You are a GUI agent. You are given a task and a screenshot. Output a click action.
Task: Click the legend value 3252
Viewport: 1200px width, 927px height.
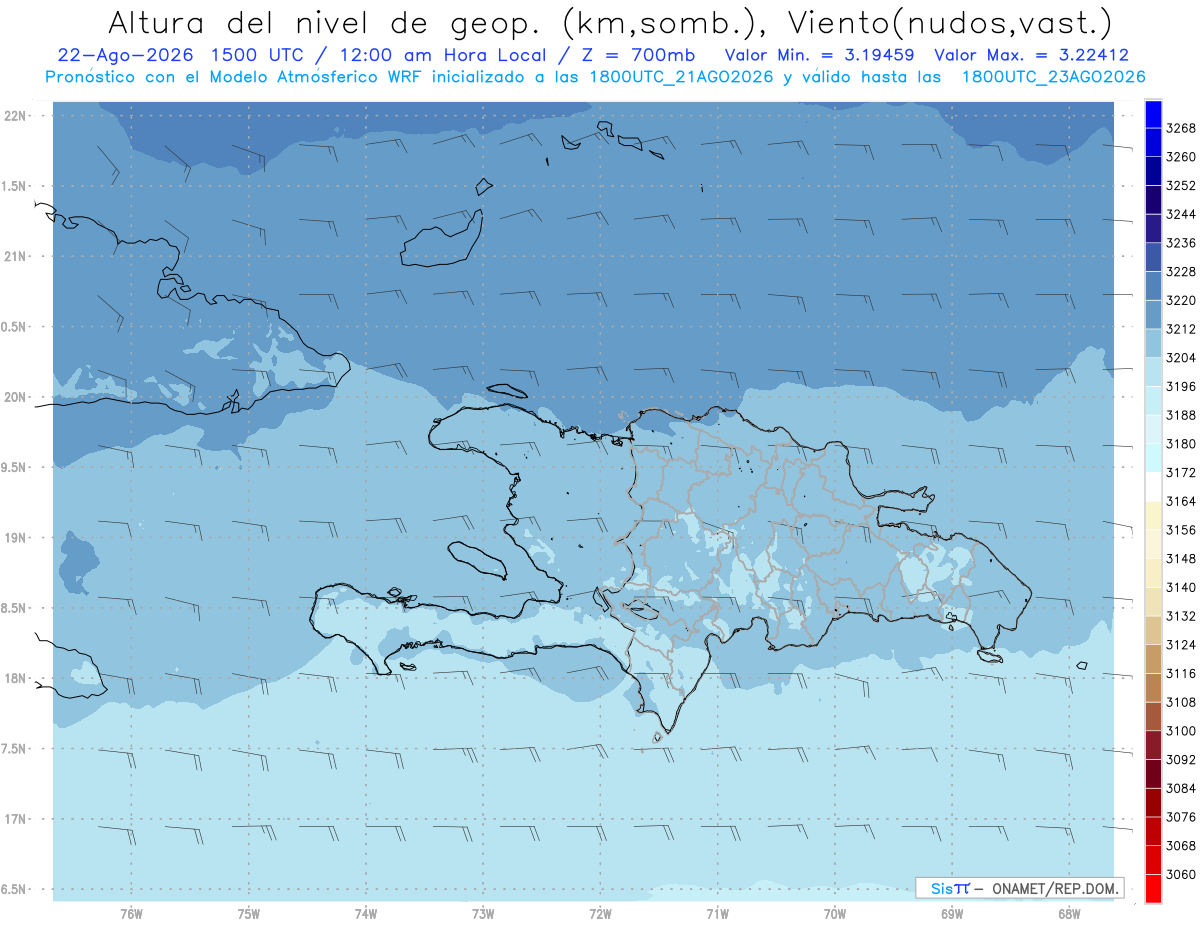pos(1180,186)
